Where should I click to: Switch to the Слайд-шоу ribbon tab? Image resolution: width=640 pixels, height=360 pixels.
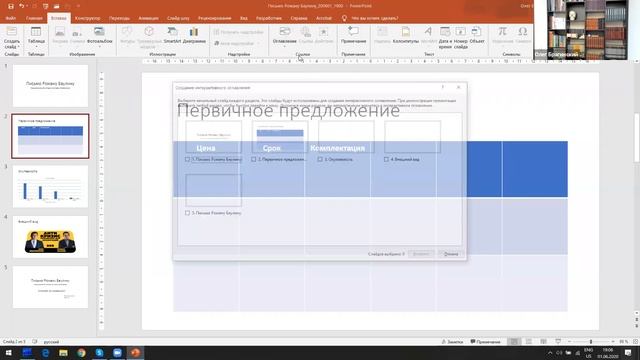point(178,18)
